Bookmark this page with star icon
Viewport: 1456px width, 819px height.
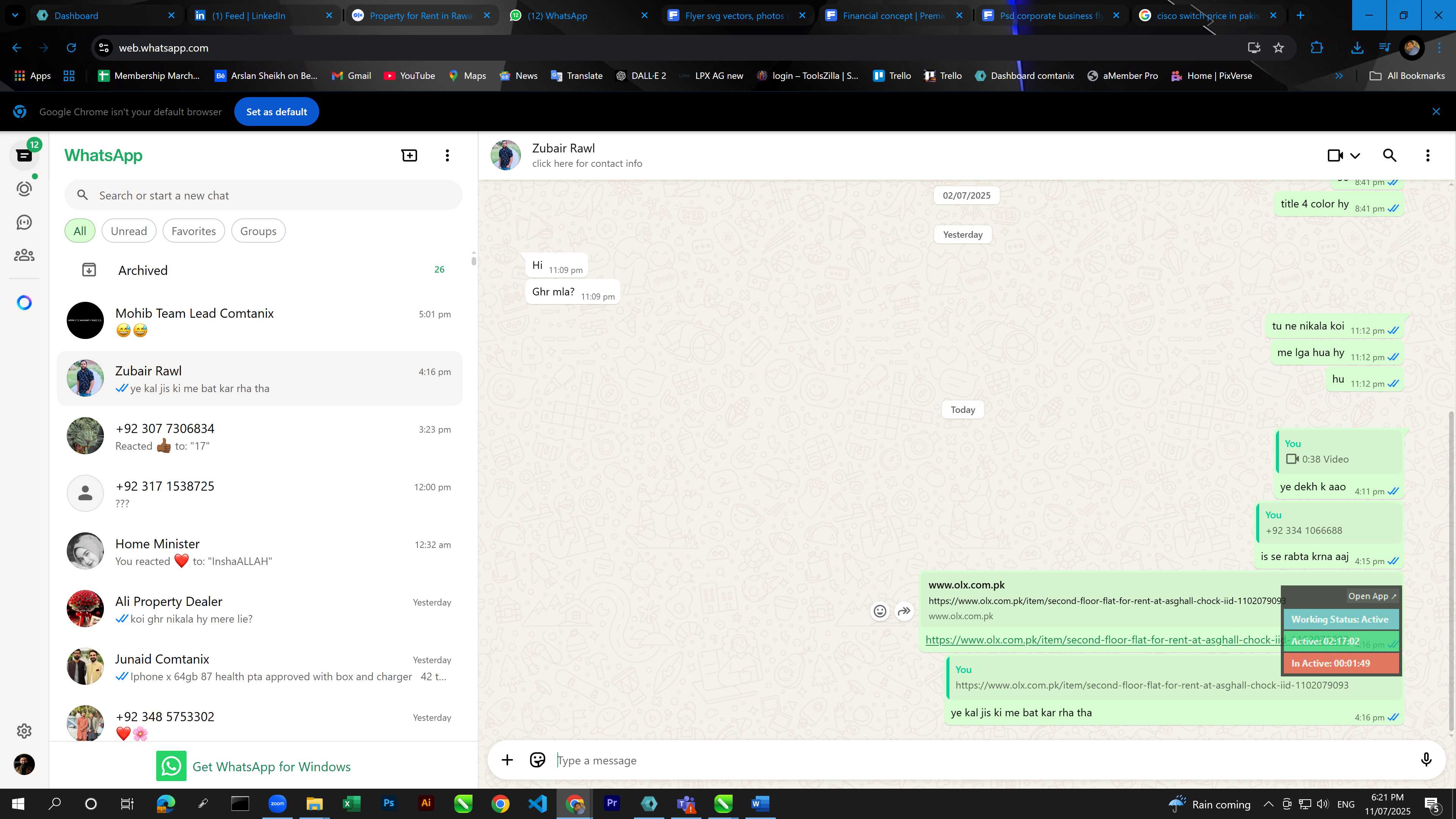(x=1279, y=48)
